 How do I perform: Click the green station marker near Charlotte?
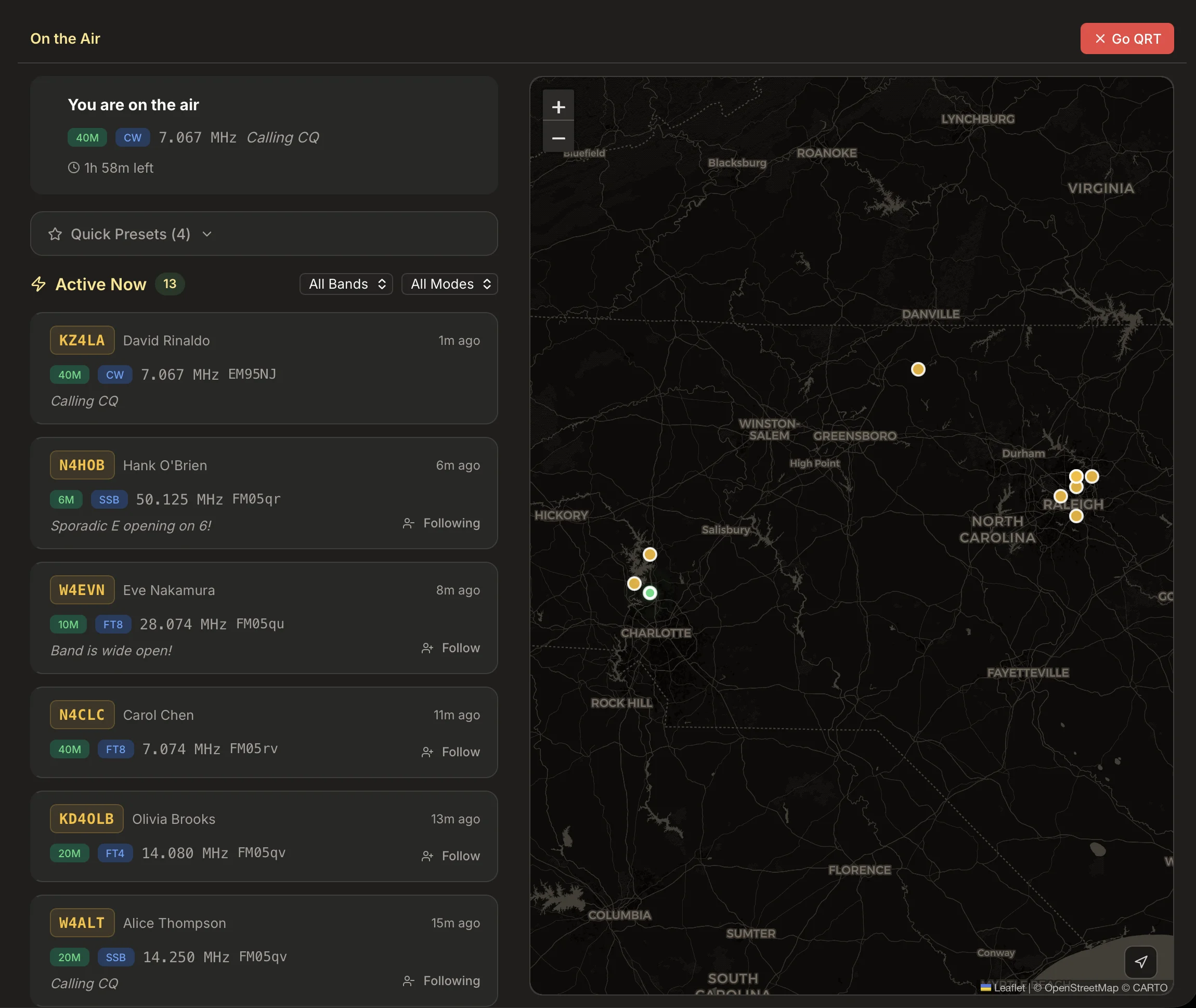coord(649,592)
